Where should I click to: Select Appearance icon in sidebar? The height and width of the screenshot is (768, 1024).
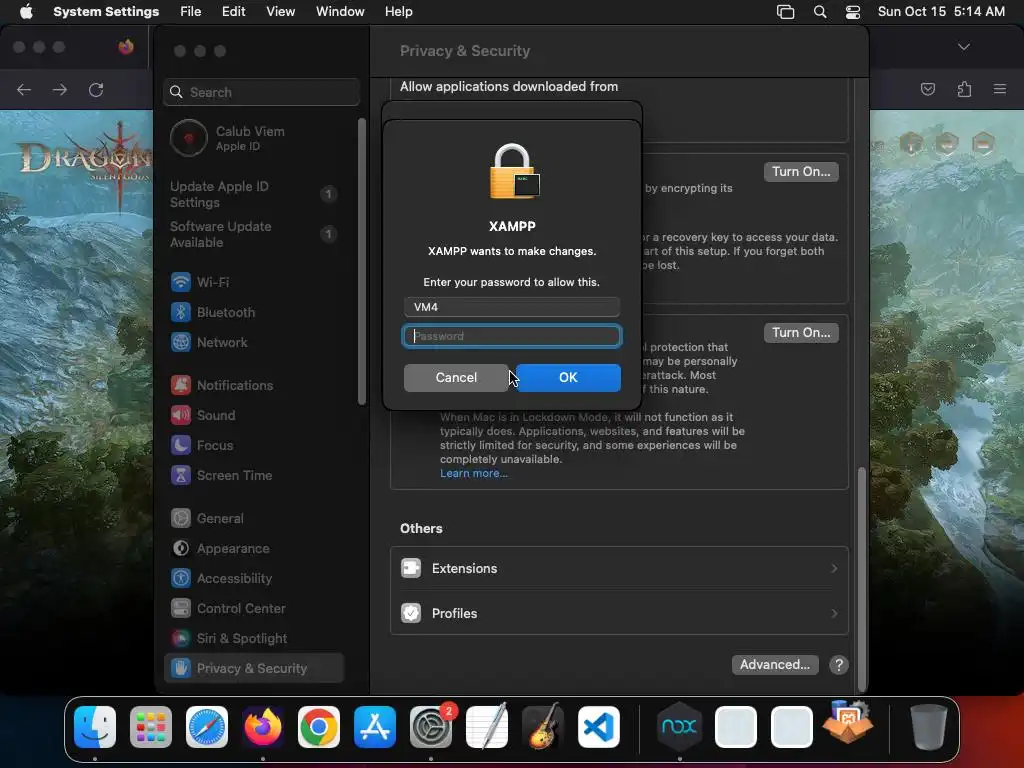point(181,549)
